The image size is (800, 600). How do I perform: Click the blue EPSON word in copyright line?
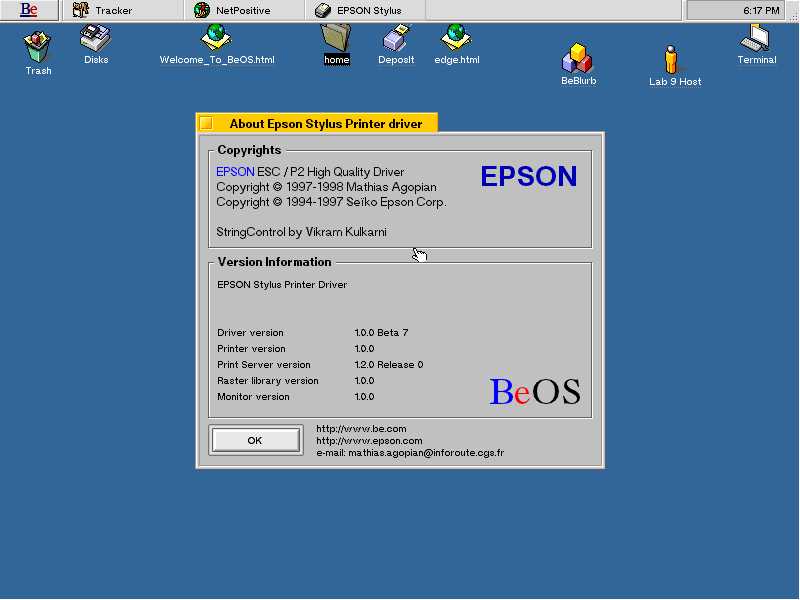click(235, 172)
